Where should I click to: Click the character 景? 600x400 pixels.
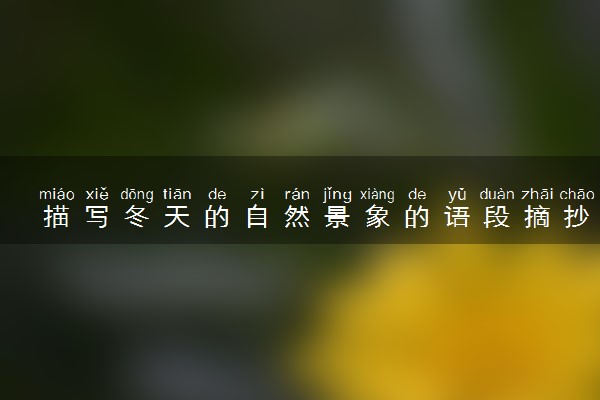(x=337, y=217)
